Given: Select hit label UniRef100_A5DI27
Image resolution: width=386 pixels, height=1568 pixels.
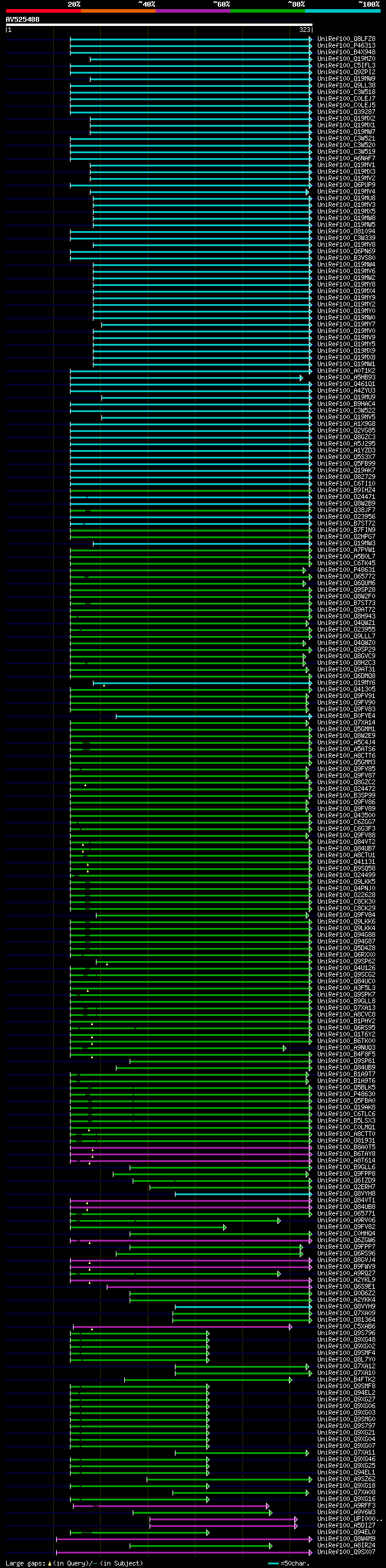Looking at the screenshot, I should 346,1526.
